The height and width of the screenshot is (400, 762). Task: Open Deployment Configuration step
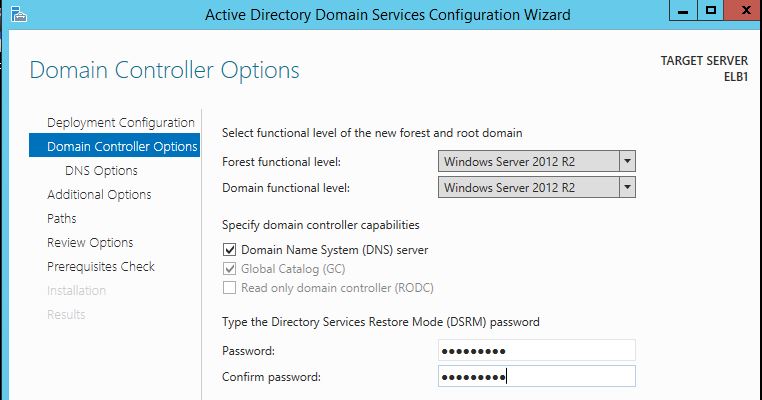(x=121, y=122)
